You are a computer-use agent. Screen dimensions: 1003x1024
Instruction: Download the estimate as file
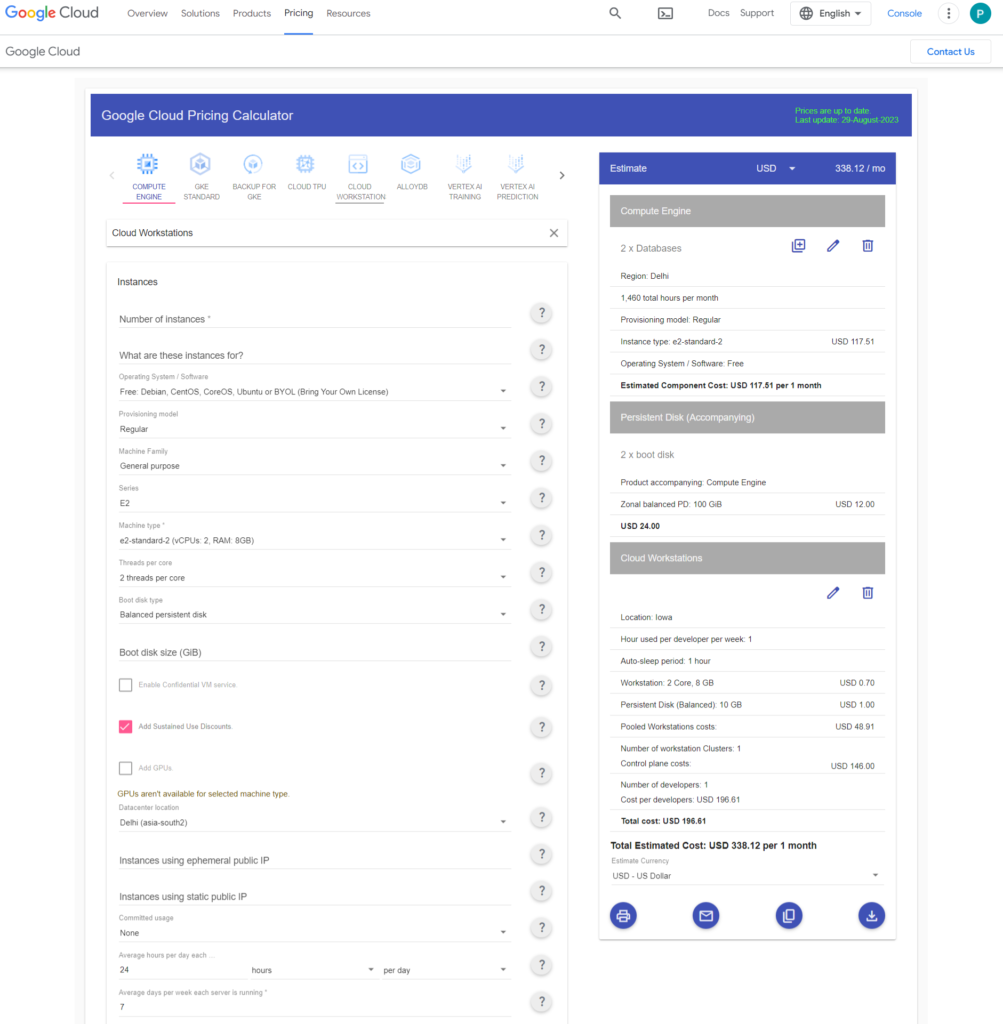click(871, 916)
